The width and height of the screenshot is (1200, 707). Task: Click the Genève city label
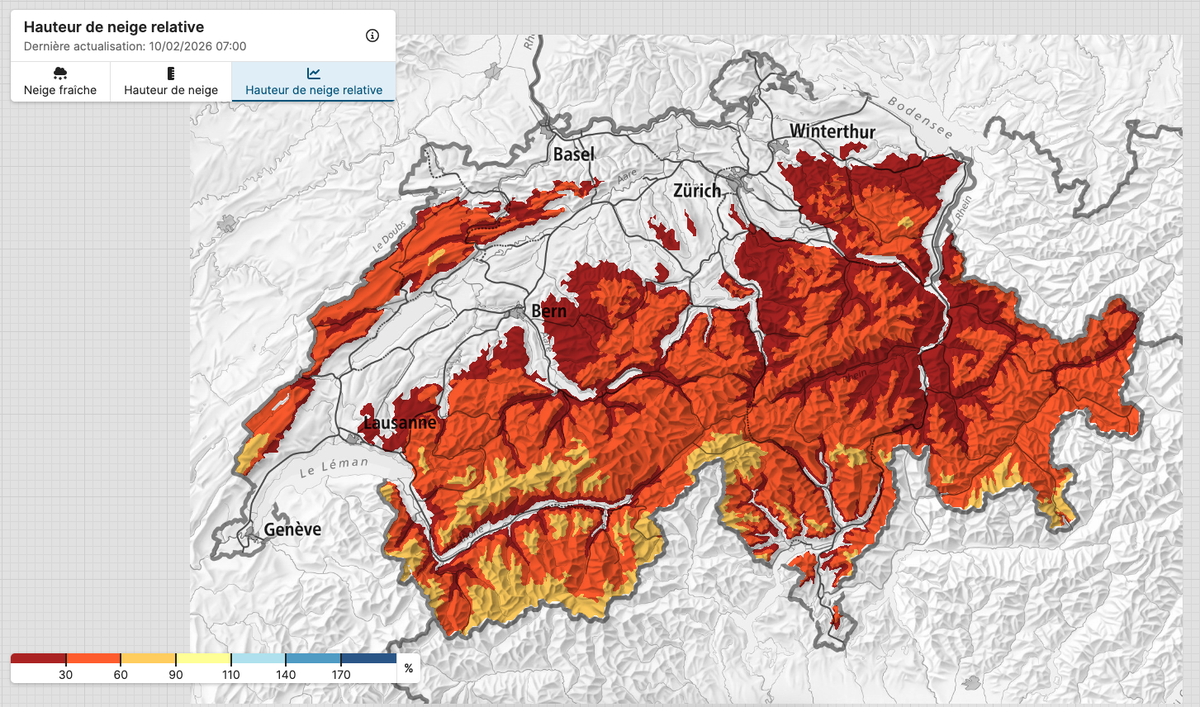pyautogui.click(x=292, y=529)
